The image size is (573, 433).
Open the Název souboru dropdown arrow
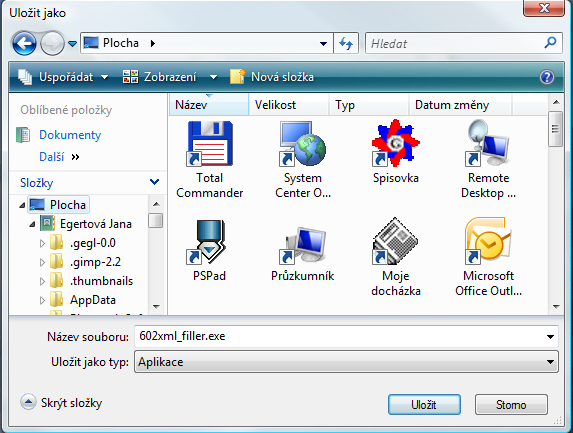coord(550,337)
